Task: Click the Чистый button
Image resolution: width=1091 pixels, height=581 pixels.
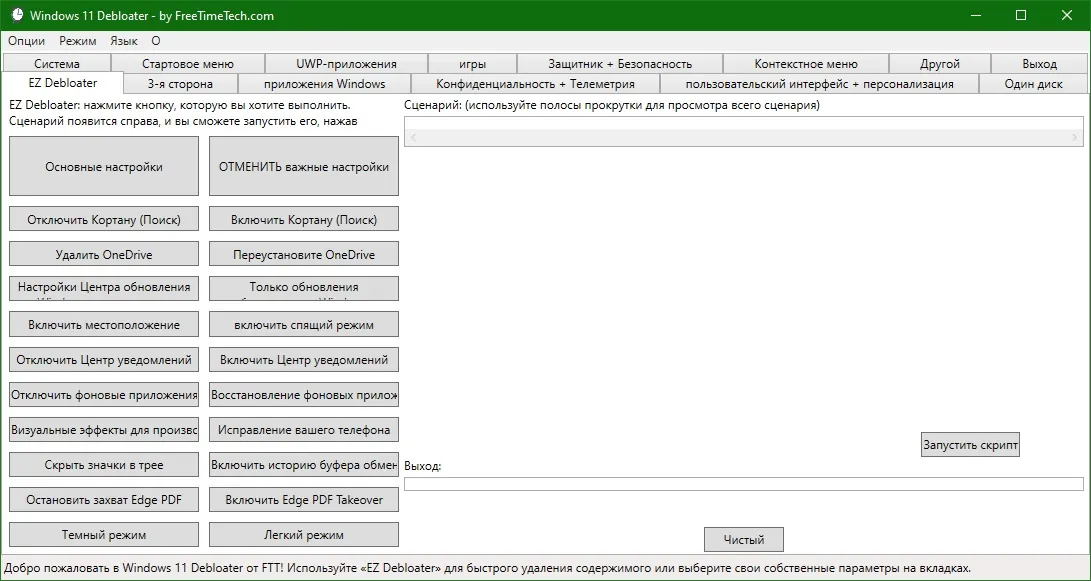Action: (744, 539)
